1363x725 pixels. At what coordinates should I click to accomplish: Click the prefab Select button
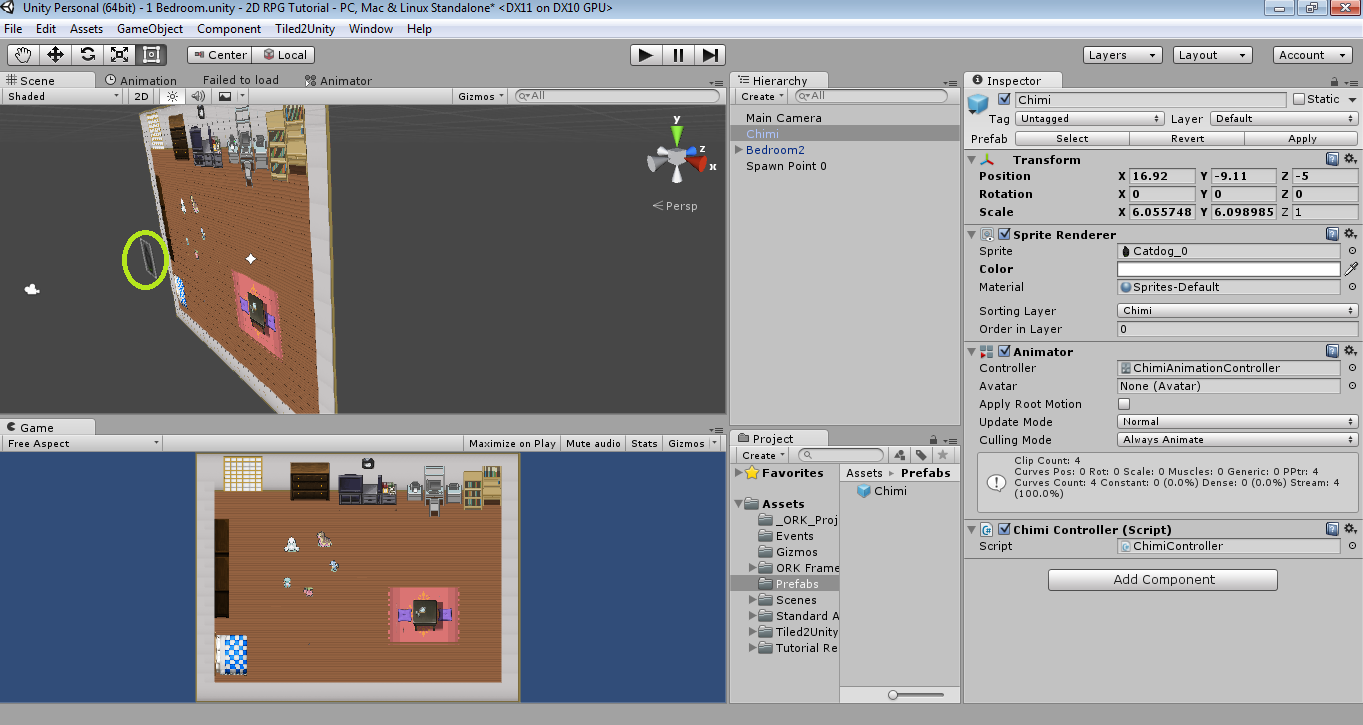tap(1072, 139)
